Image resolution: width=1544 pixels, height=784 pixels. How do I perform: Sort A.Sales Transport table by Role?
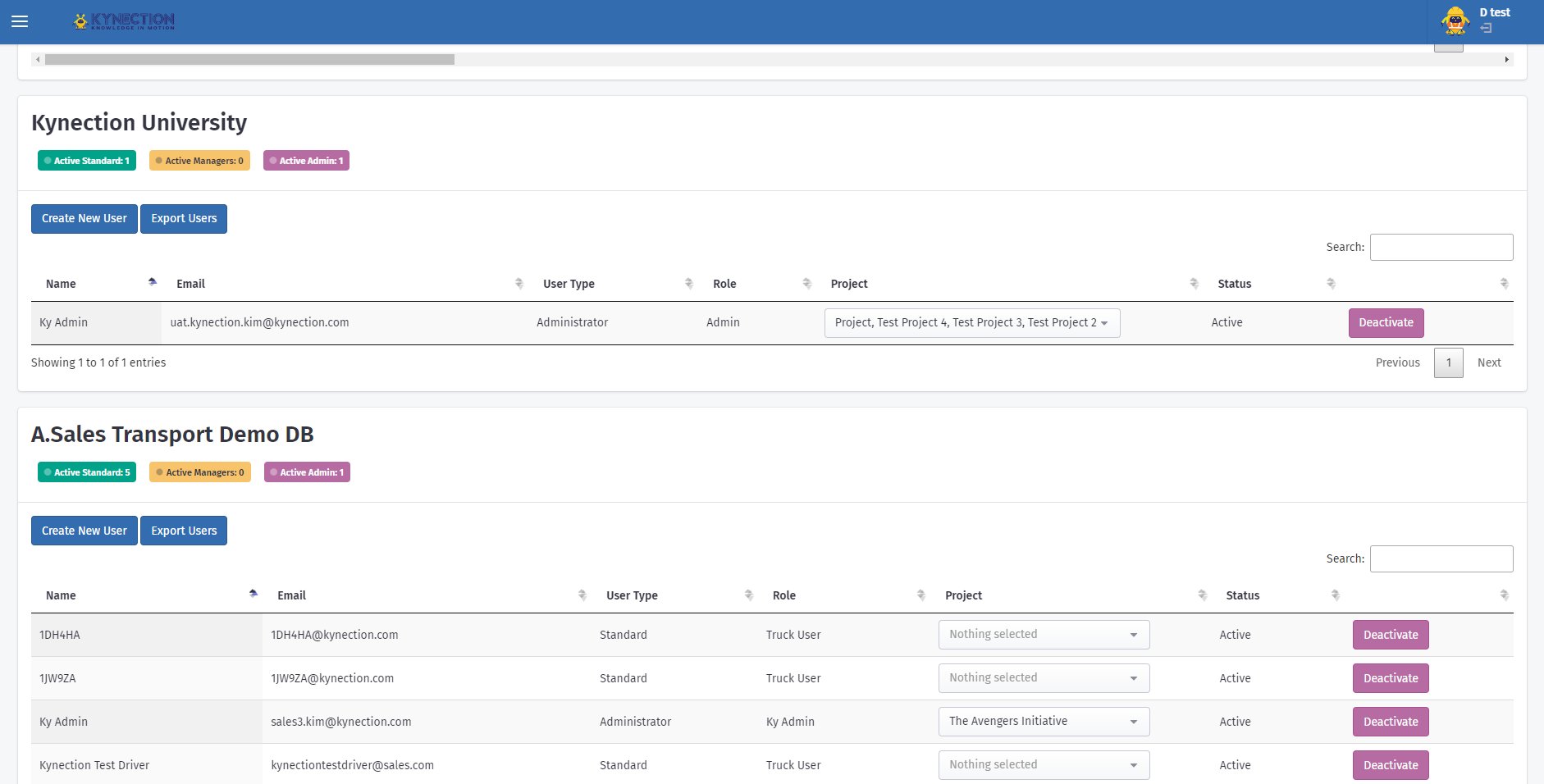844,595
